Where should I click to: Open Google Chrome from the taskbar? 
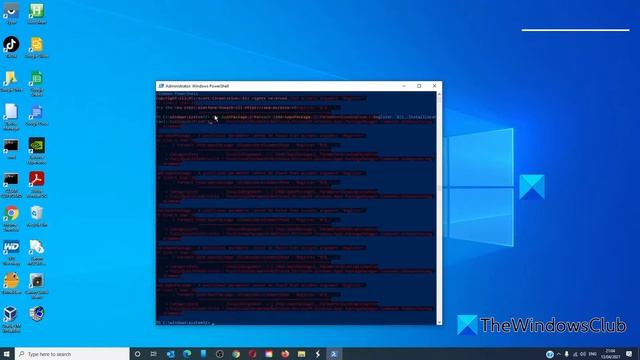[x=236, y=354]
